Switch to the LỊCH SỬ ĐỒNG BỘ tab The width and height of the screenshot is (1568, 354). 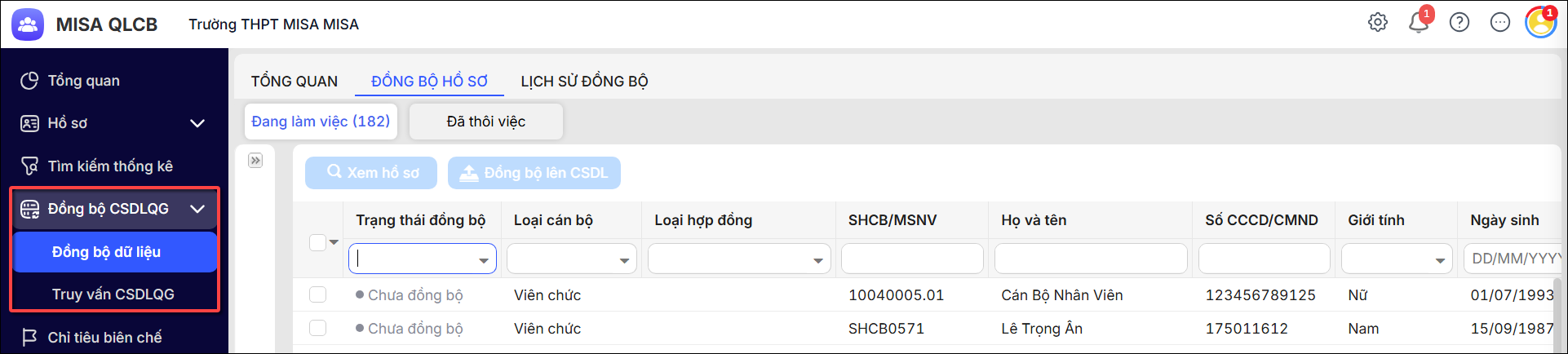pyautogui.click(x=584, y=81)
